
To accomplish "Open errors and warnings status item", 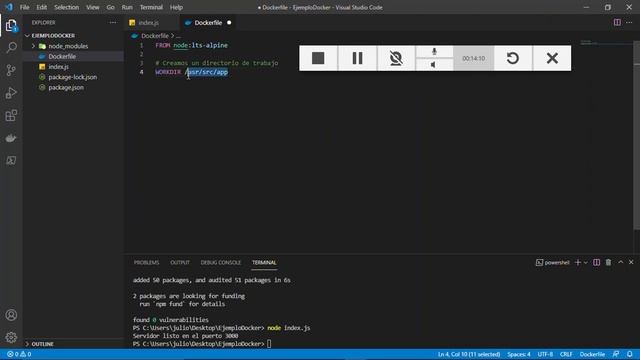I will pos(19,354).
